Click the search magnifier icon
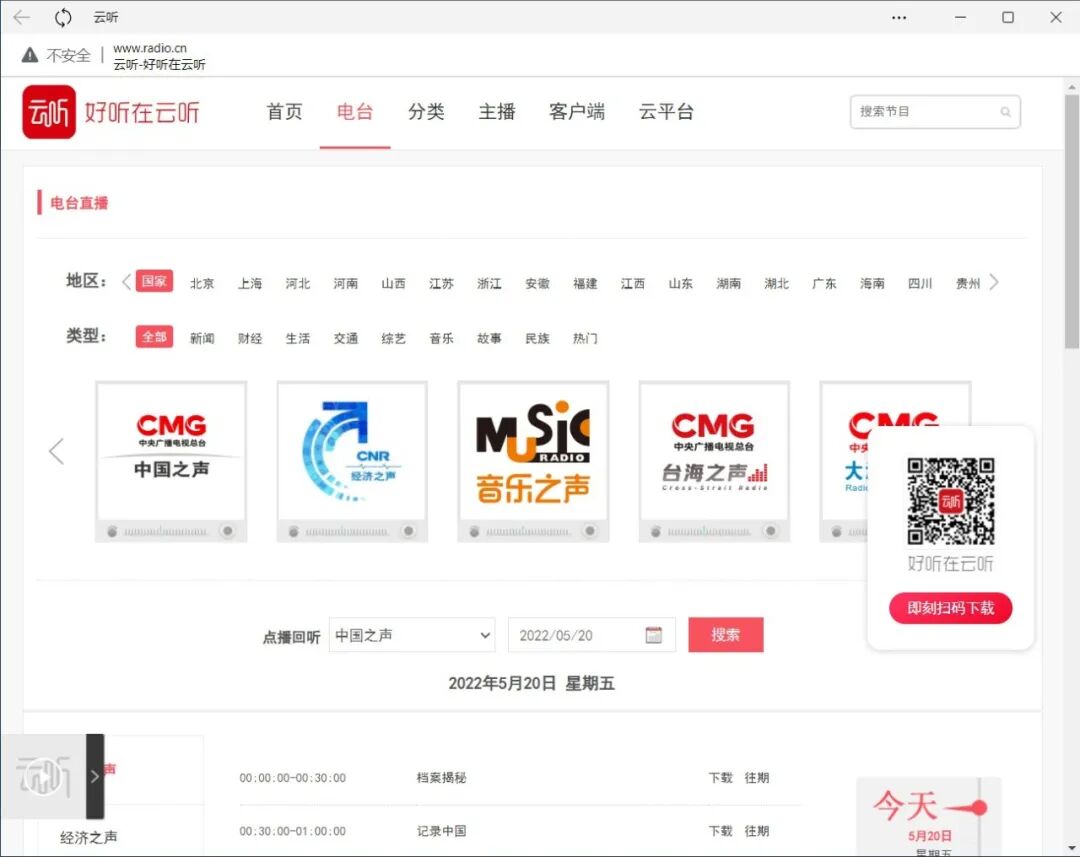1080x857 pixels. 1005,112
